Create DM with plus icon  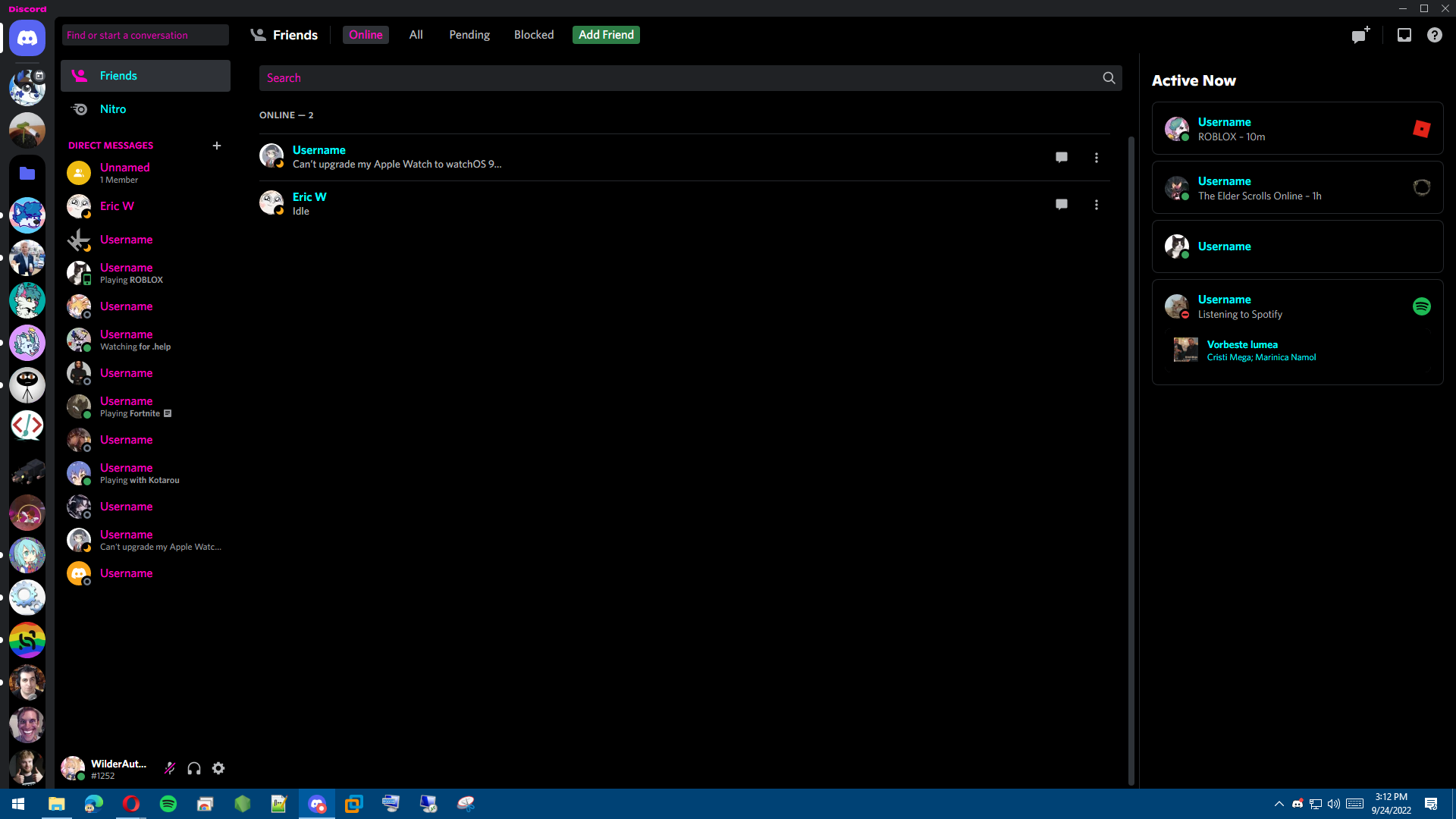217,146
